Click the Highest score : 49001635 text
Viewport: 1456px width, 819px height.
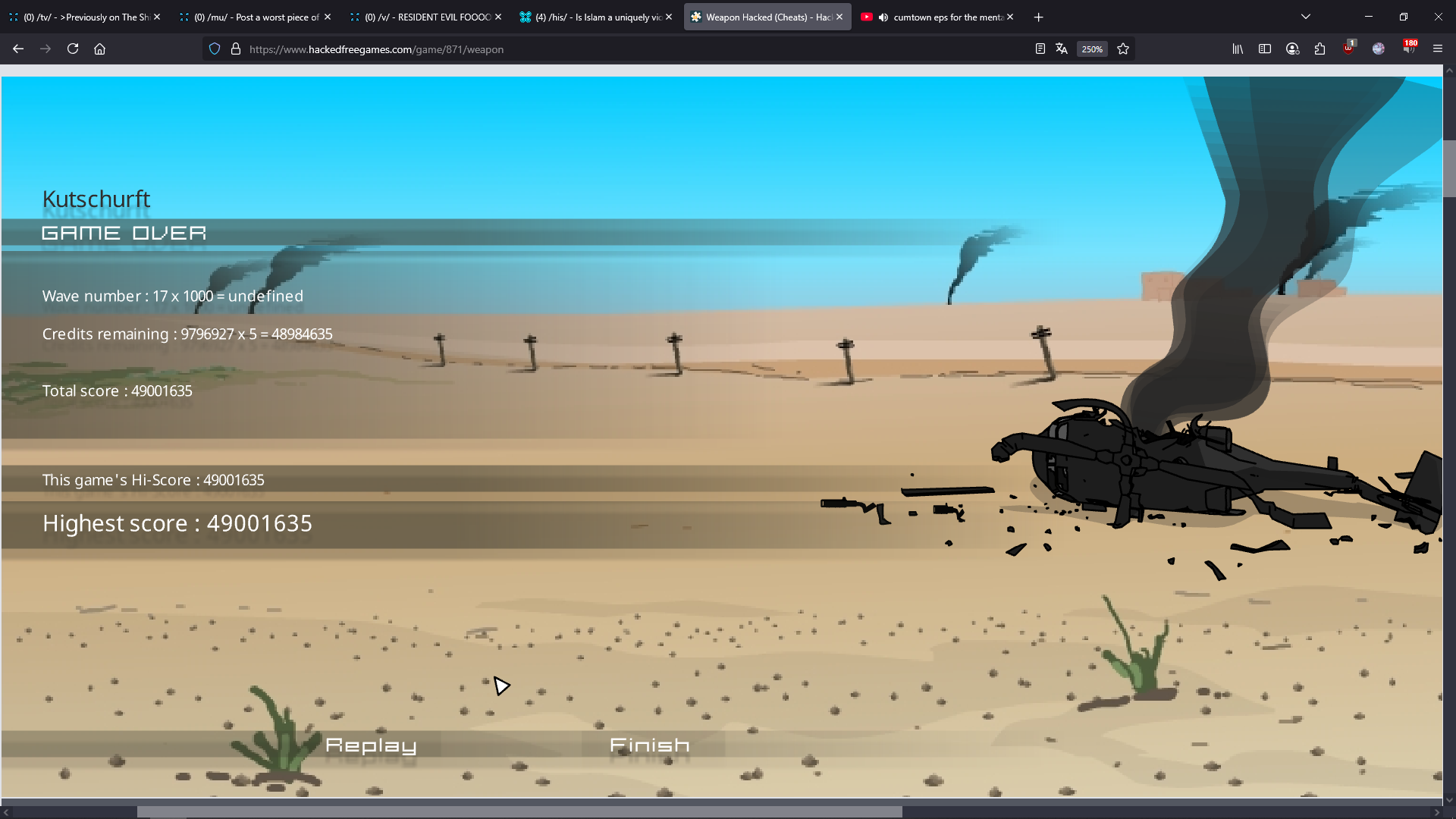[177, 523]
